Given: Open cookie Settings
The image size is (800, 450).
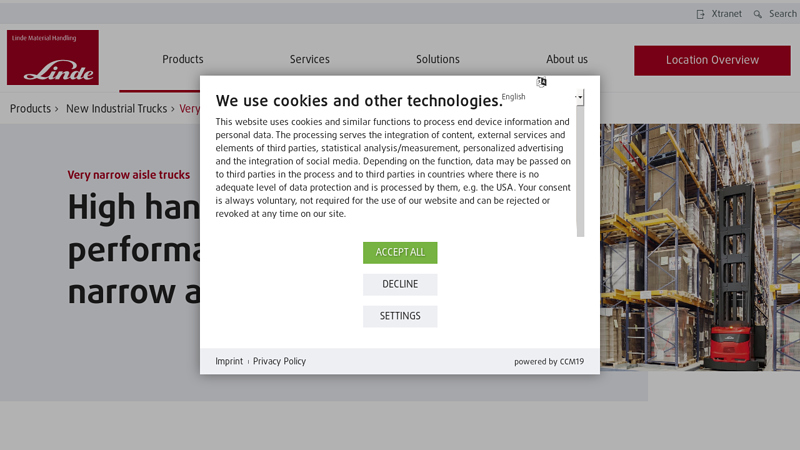Looking at the screenshot, I should pos(400,317).
